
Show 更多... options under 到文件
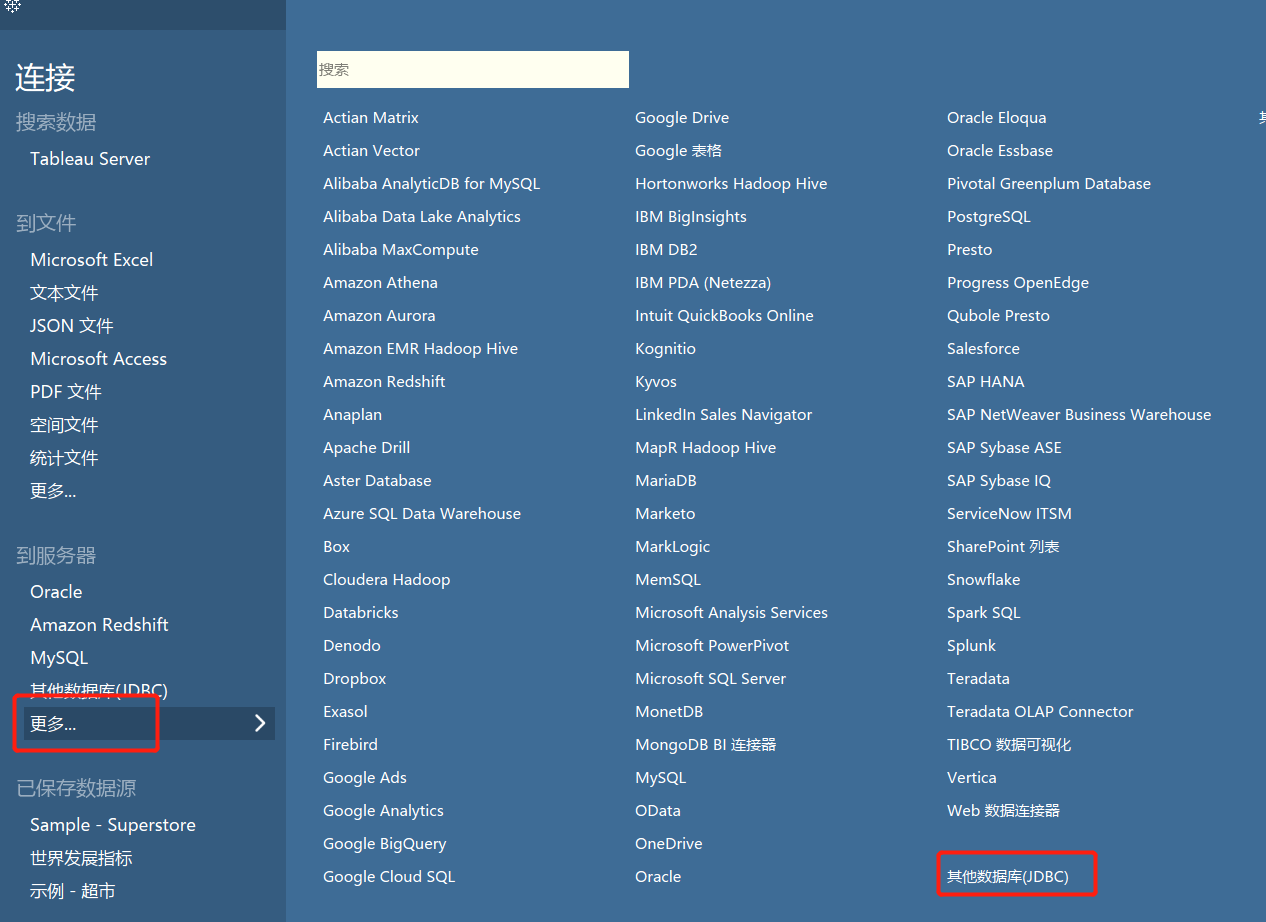53,491
